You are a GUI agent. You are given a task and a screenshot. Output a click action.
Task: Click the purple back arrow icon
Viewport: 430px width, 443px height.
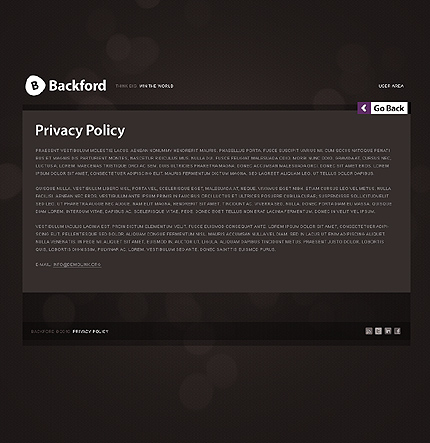364,108
